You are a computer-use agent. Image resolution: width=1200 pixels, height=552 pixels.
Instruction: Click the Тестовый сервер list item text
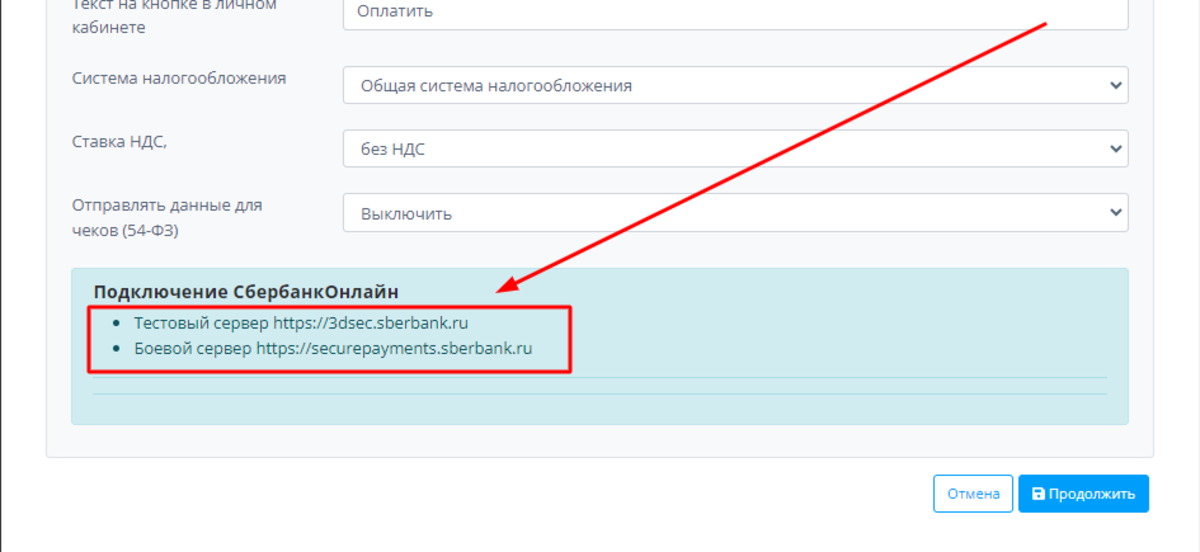click(x=202, y=324)
